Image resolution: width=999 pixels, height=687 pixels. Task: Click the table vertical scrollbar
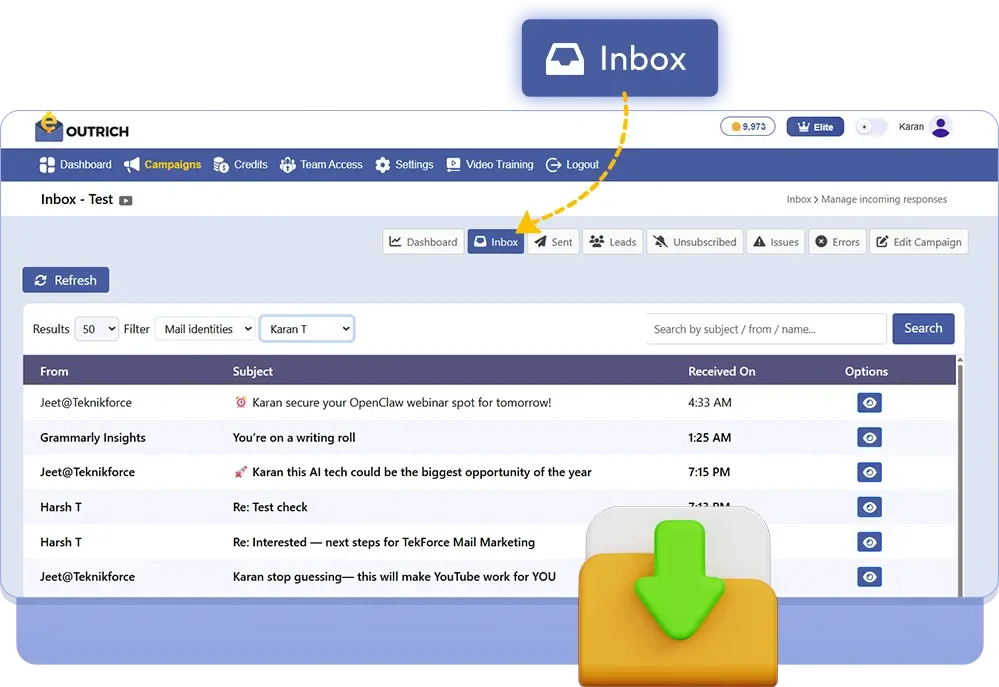(x=960, y=478)
